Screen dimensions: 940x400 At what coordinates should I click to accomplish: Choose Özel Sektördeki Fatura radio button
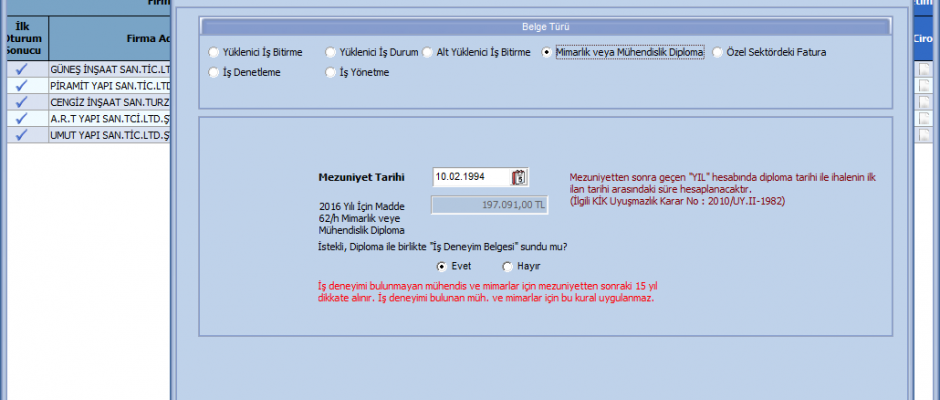[x=718, y=52]
